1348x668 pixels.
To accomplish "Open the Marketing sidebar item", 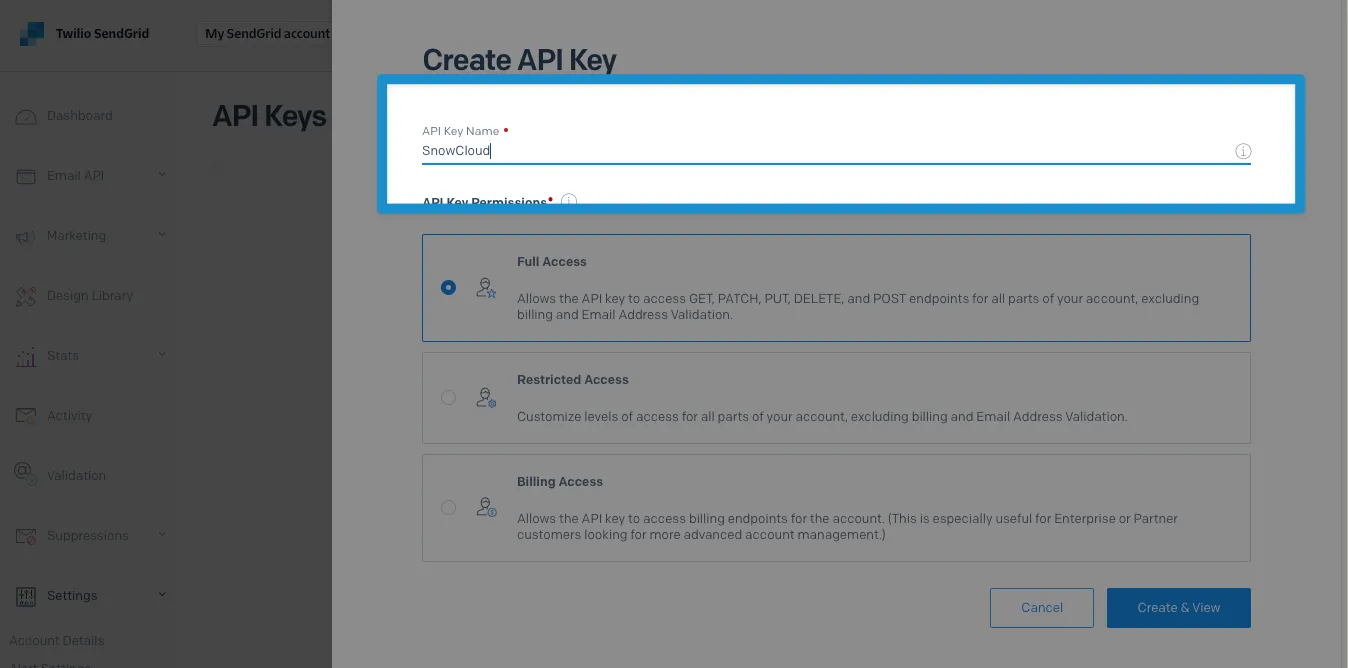I will (76, 236).
